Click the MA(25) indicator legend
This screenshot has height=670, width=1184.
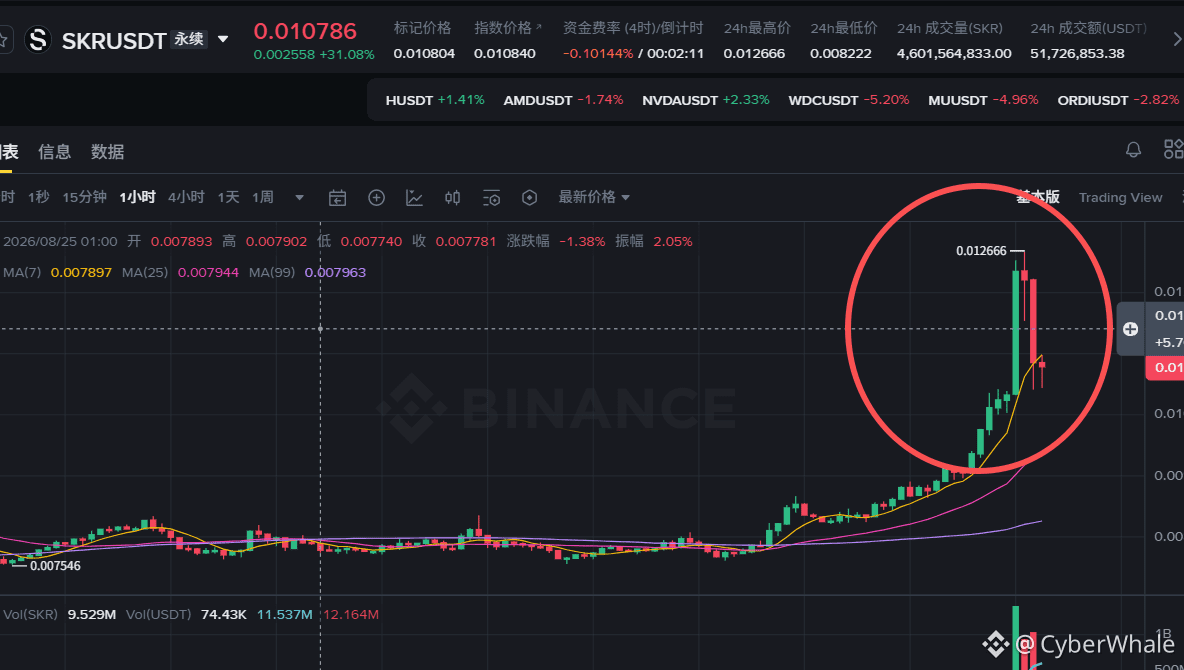point(180,272)
